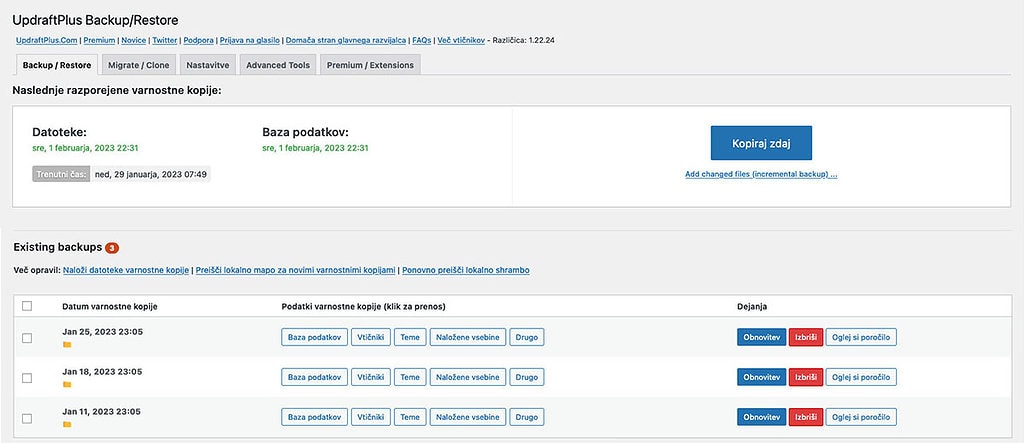Click Preišči lokalno mapo za novimi kopijami
Viewport: 1024px width, 443px height.
click(x=295, y=270)
